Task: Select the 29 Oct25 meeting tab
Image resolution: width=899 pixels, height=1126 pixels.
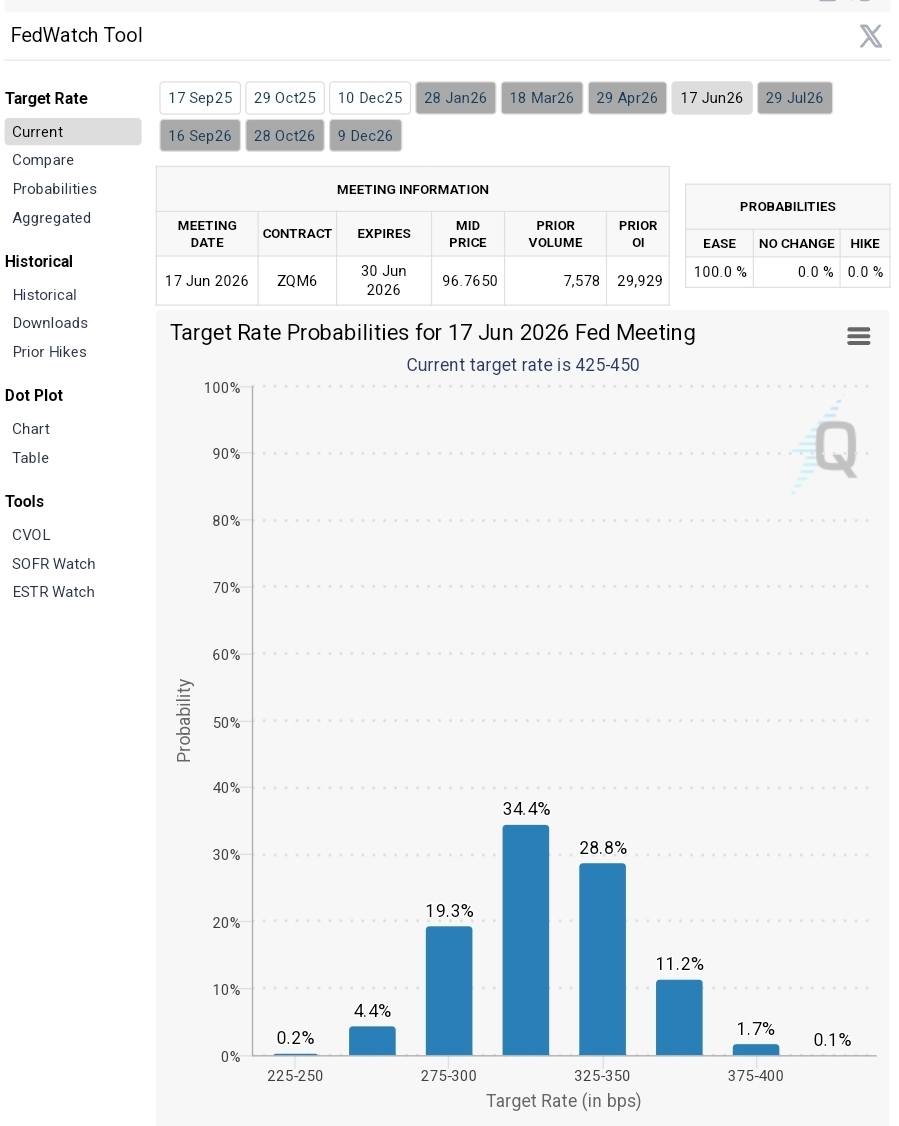Action: (x=285, y=98)
